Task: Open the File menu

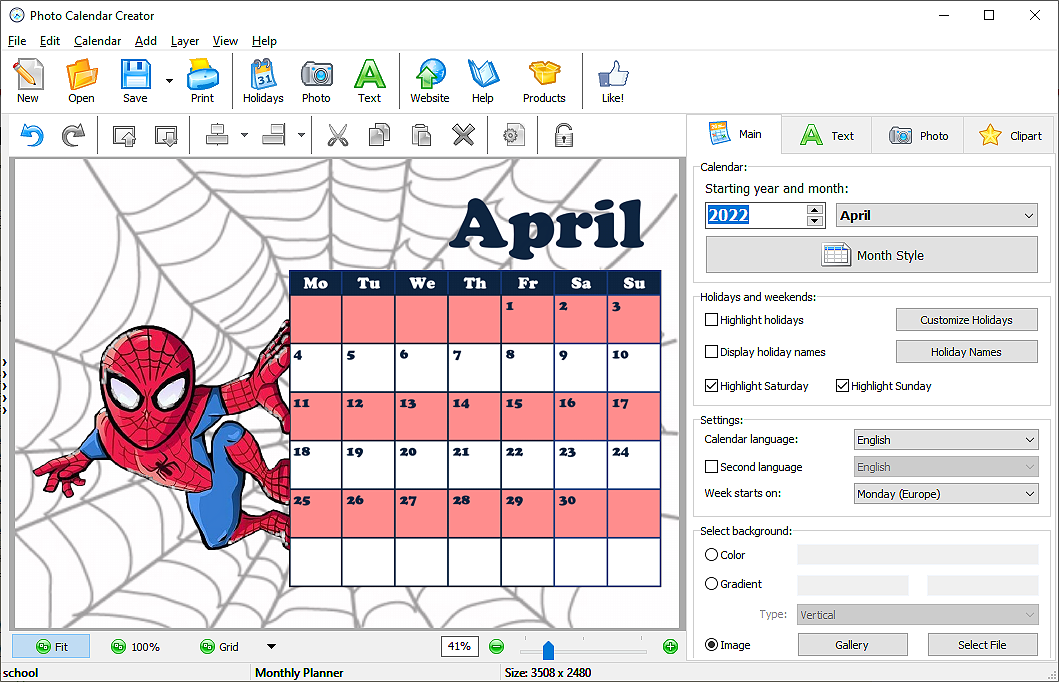Action: coord(17,41)
